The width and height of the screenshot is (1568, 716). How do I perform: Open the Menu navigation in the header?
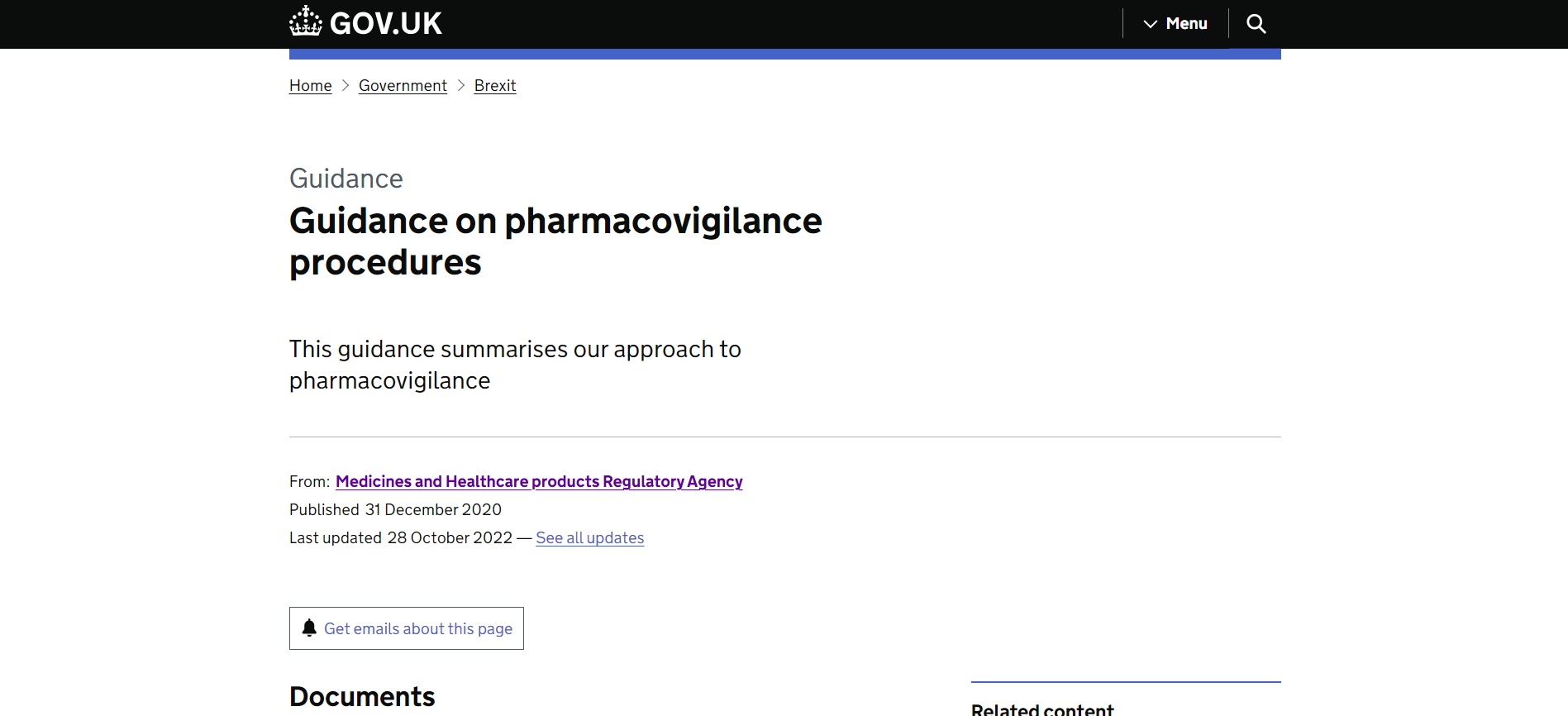pos(1185,24)
